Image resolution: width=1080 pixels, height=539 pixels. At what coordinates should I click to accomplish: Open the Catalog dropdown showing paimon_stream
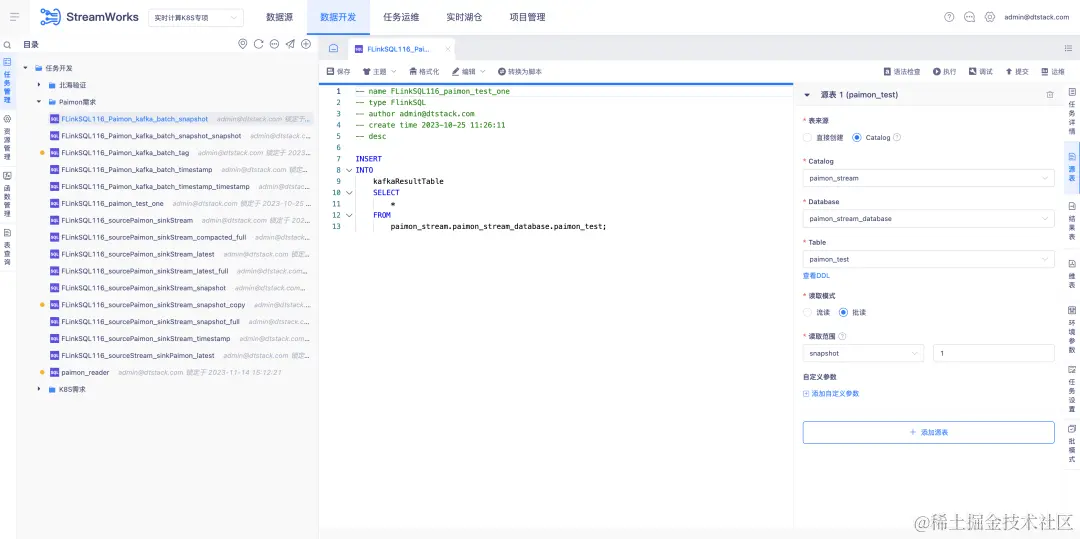[928, 178]
